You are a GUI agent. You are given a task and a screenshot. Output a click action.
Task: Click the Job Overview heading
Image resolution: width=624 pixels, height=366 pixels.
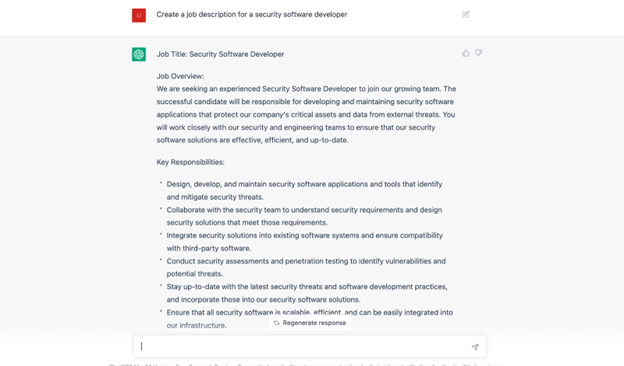pos(180,76)
